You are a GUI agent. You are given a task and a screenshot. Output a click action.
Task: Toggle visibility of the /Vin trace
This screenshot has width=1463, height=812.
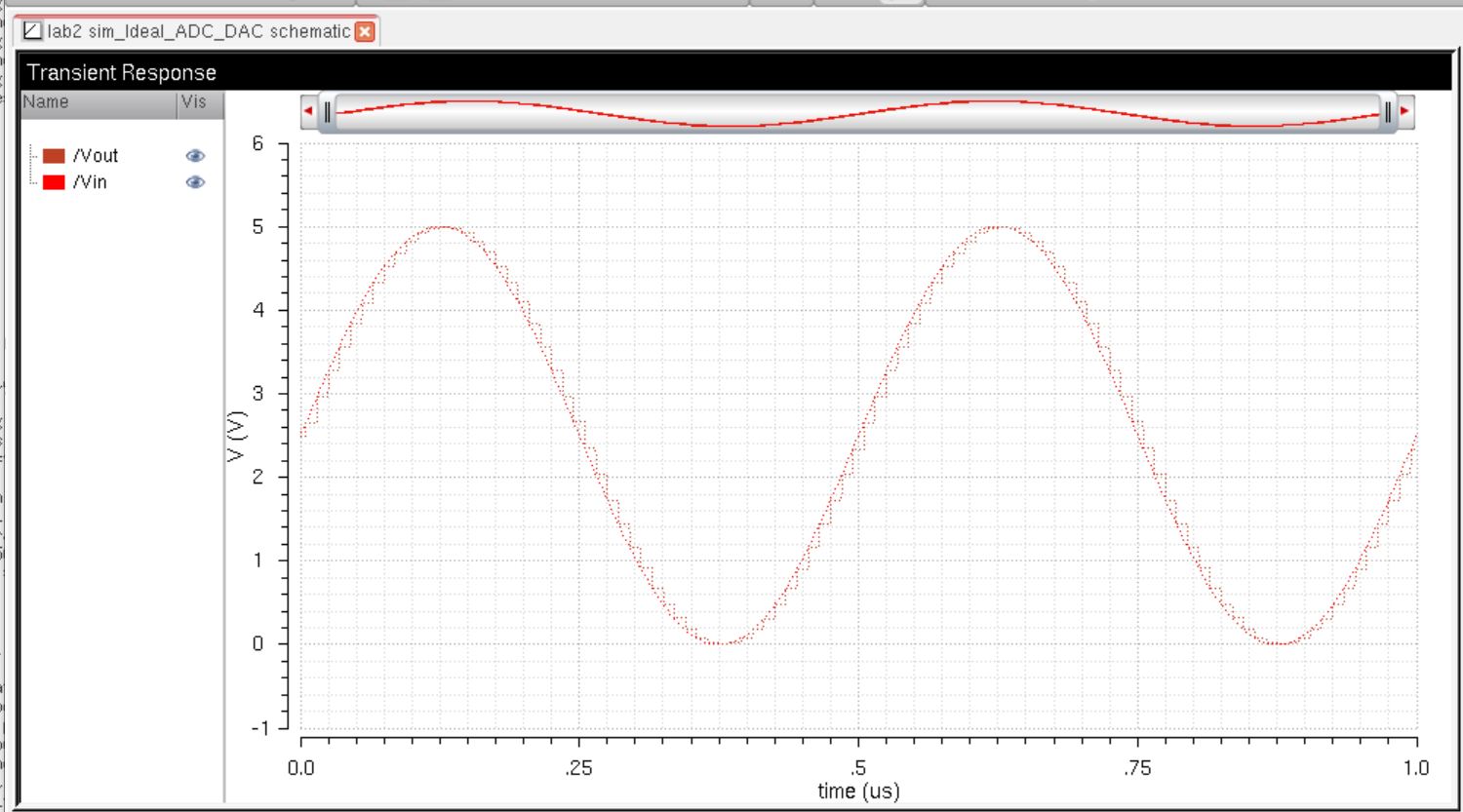click(x=195, y=182)
